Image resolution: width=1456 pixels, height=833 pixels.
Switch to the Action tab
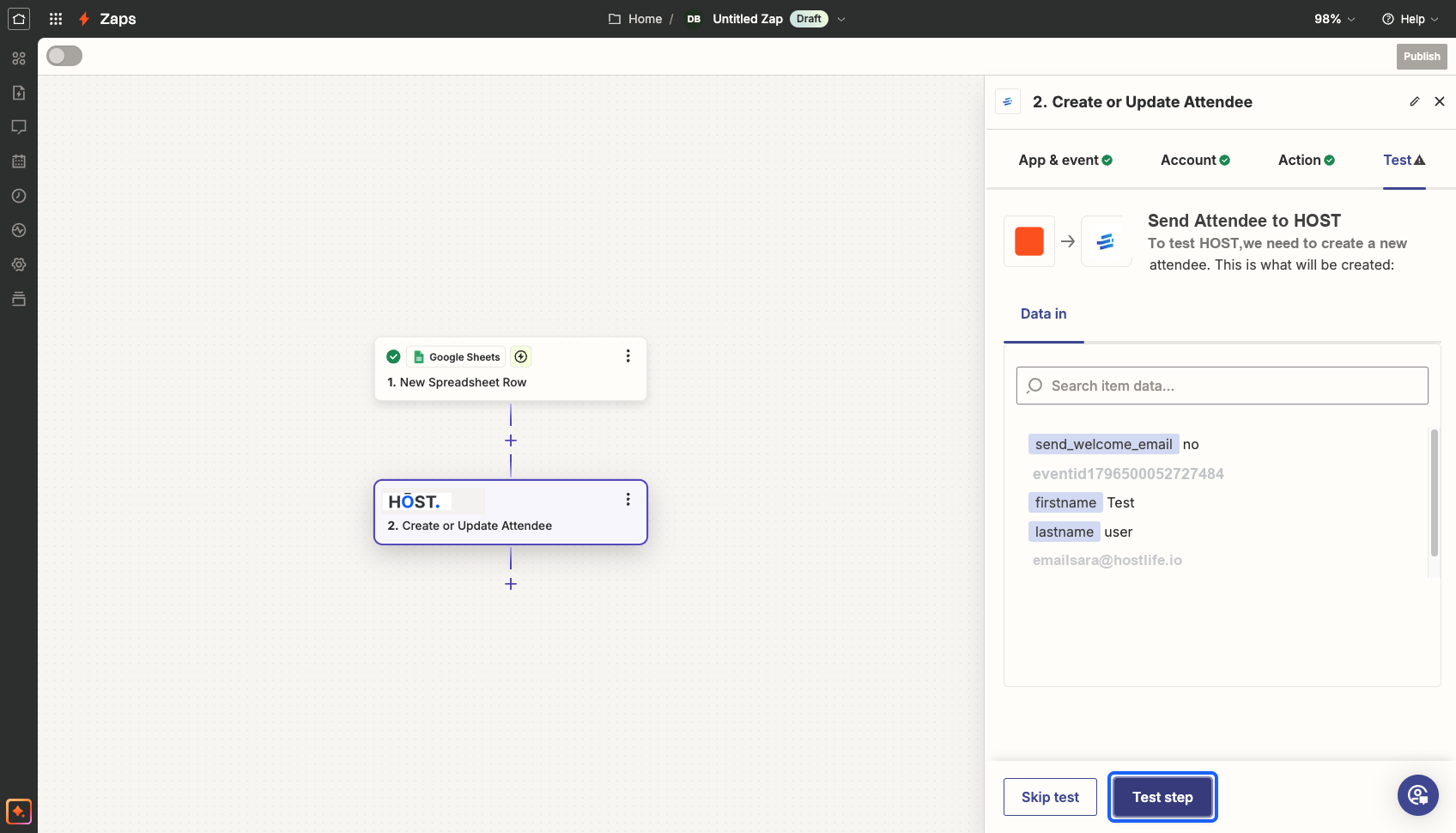[x=1306, y=160]
